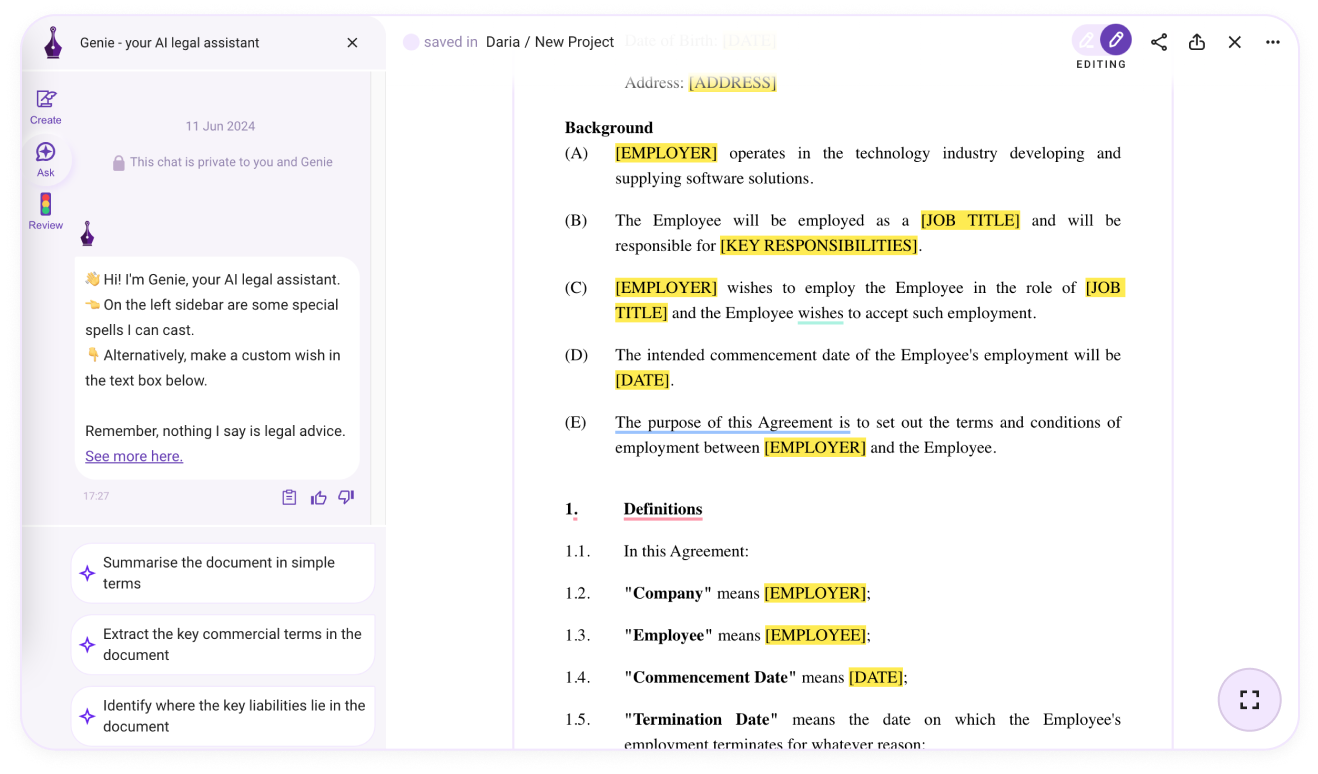1318x774 pixels.
Task: Click the share network icon
Action: 1159,42
